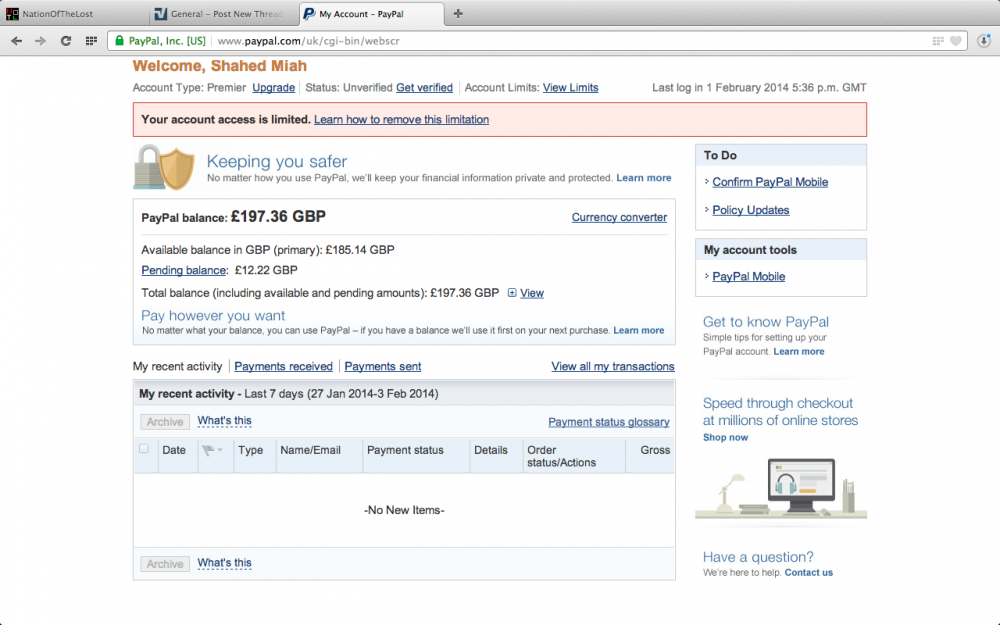Click inside the browser address bar
The image size is (1000, 625).
pos(400,41)
